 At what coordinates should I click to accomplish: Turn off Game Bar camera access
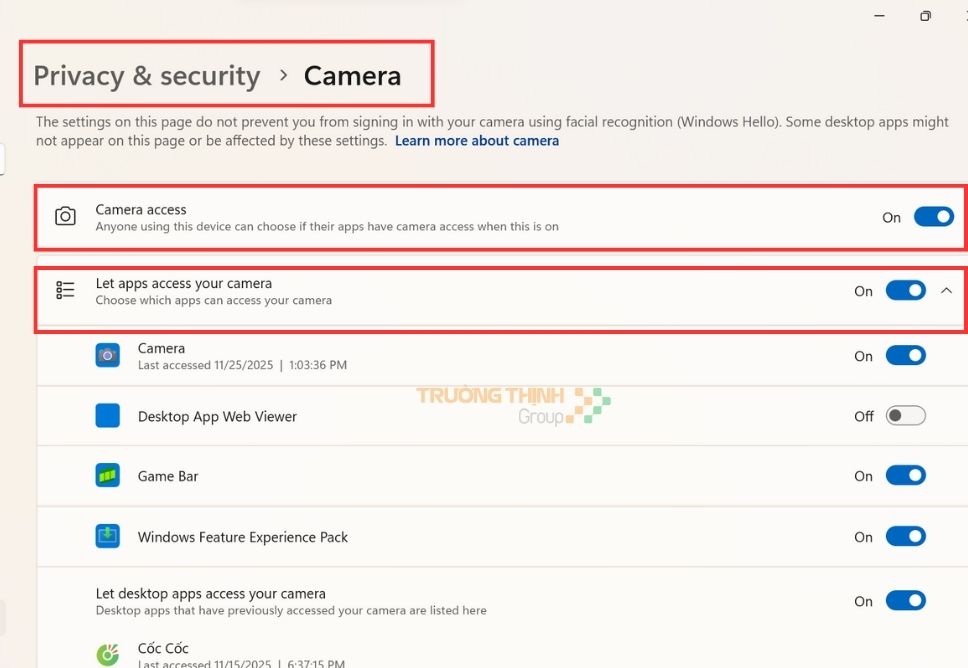pyautogui.click(x=905, y=476)
